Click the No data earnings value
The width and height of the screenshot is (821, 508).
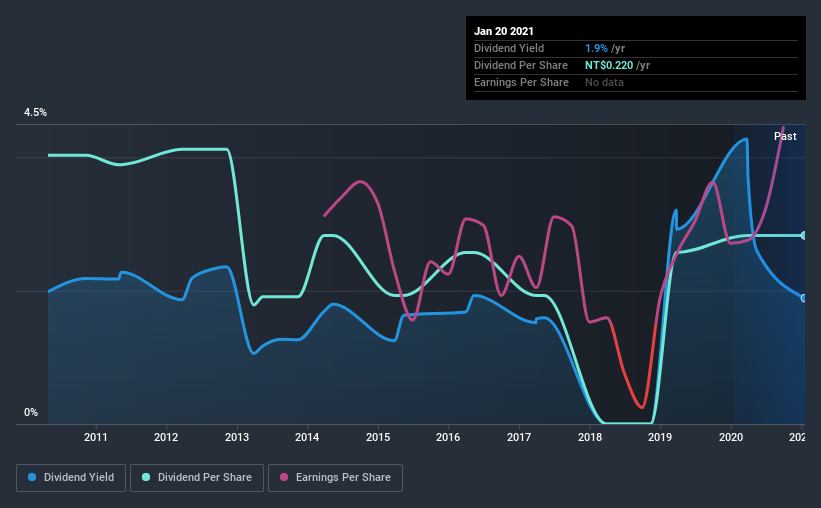click(x=604, y=82)
